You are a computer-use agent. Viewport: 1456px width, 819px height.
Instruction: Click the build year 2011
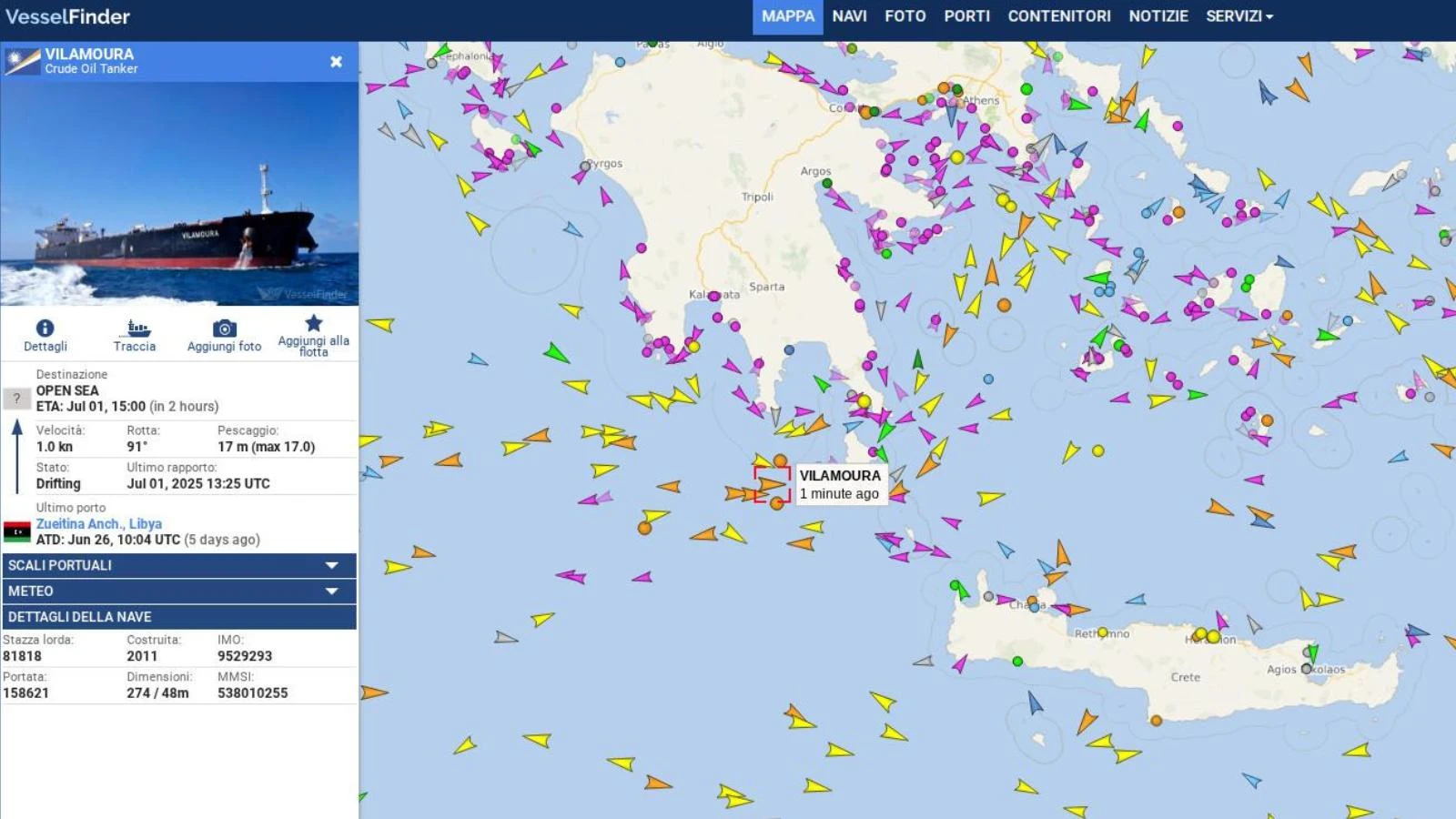(142, 656)
